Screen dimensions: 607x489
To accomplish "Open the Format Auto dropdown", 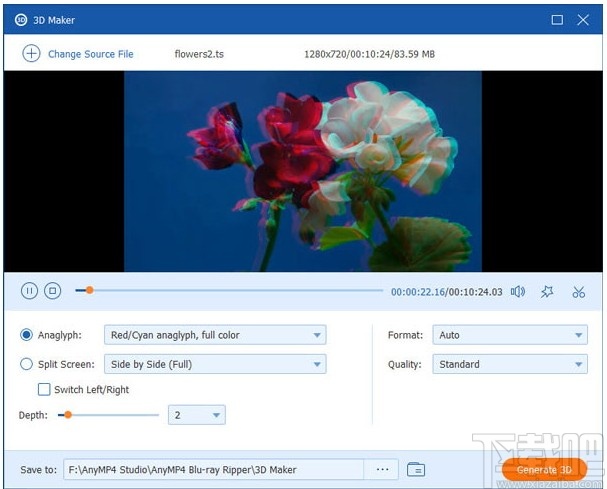I will 510,335.
